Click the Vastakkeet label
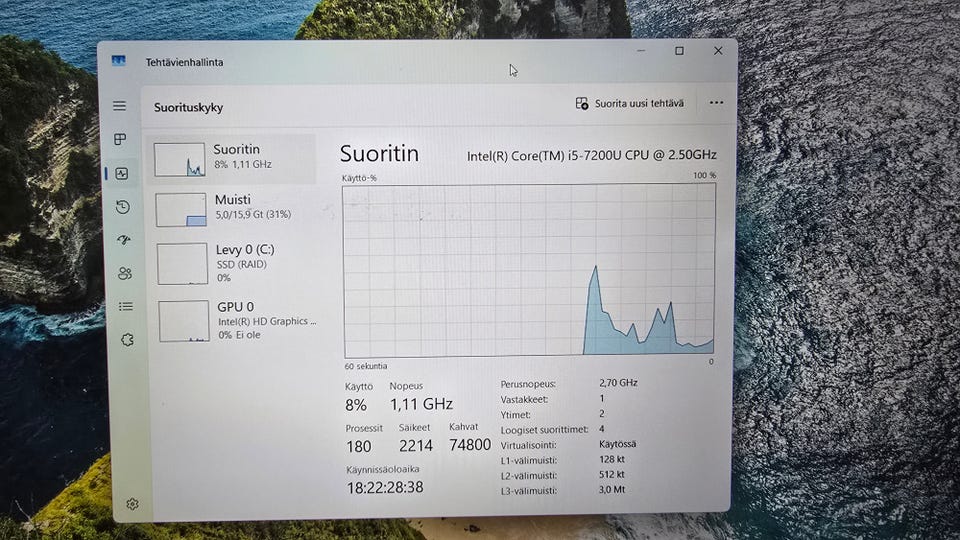The image size is (960, 540). [524, 399]
